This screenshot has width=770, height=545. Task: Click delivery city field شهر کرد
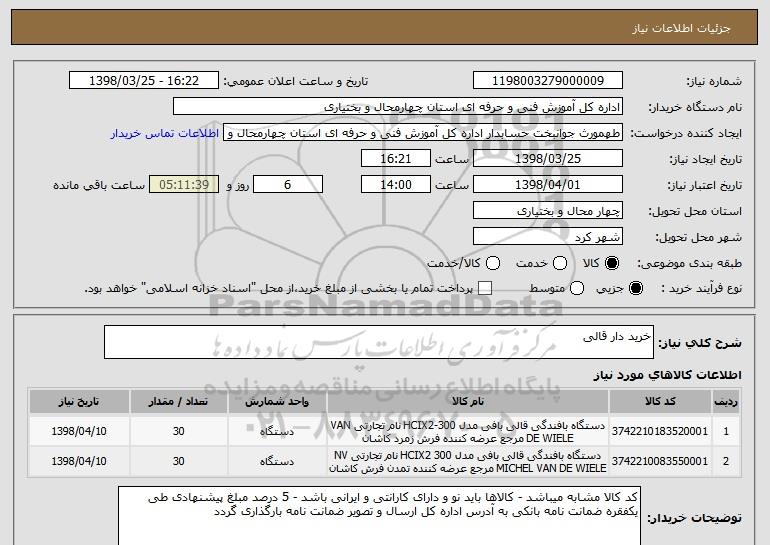[548, 237]
